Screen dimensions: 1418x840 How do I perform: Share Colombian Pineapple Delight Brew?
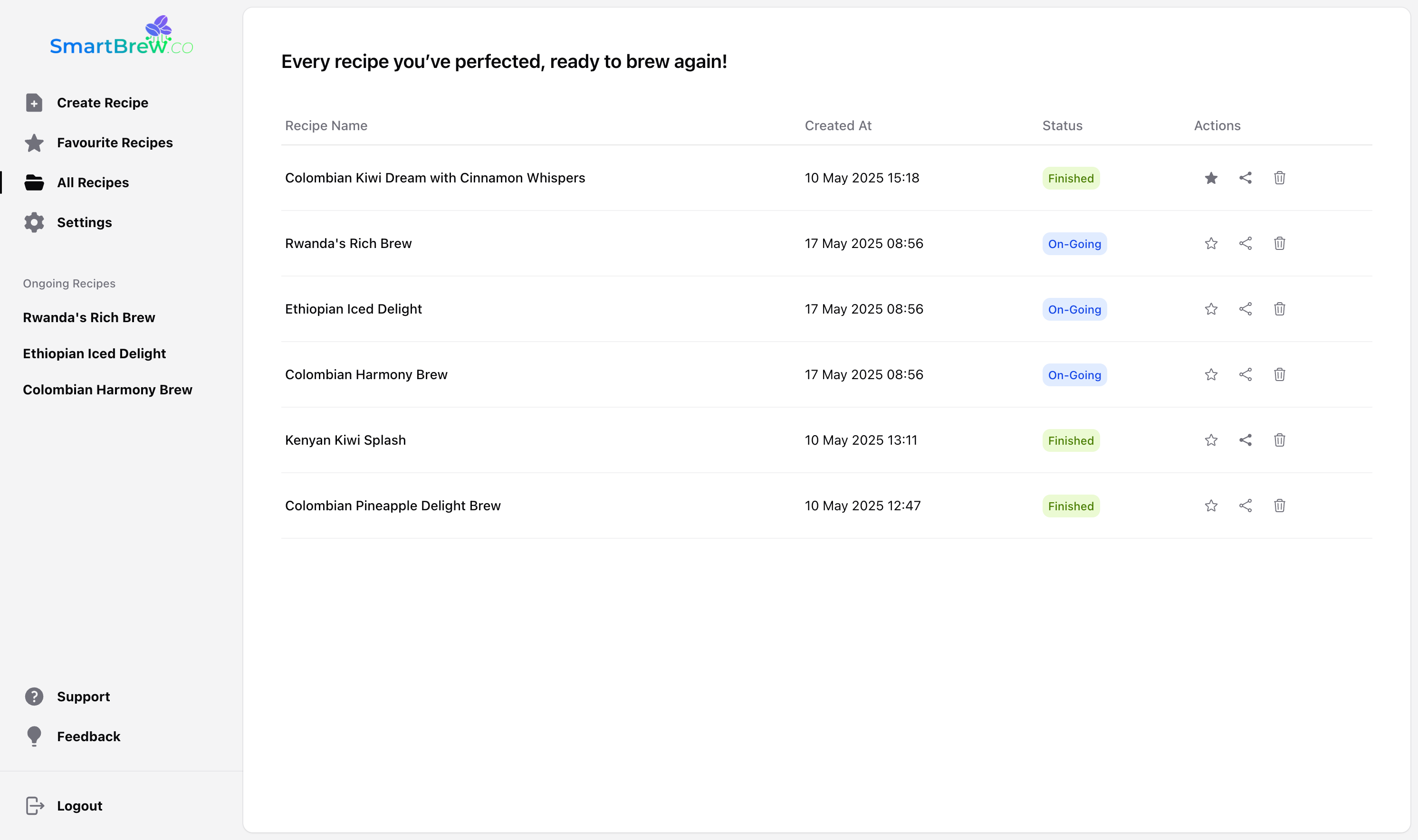tap(1245, 506)
